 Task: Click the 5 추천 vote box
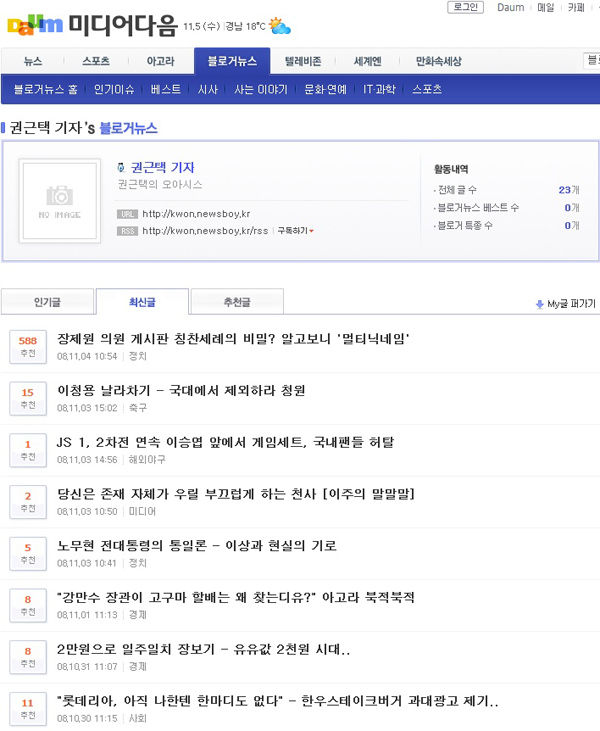coord(28,553)
